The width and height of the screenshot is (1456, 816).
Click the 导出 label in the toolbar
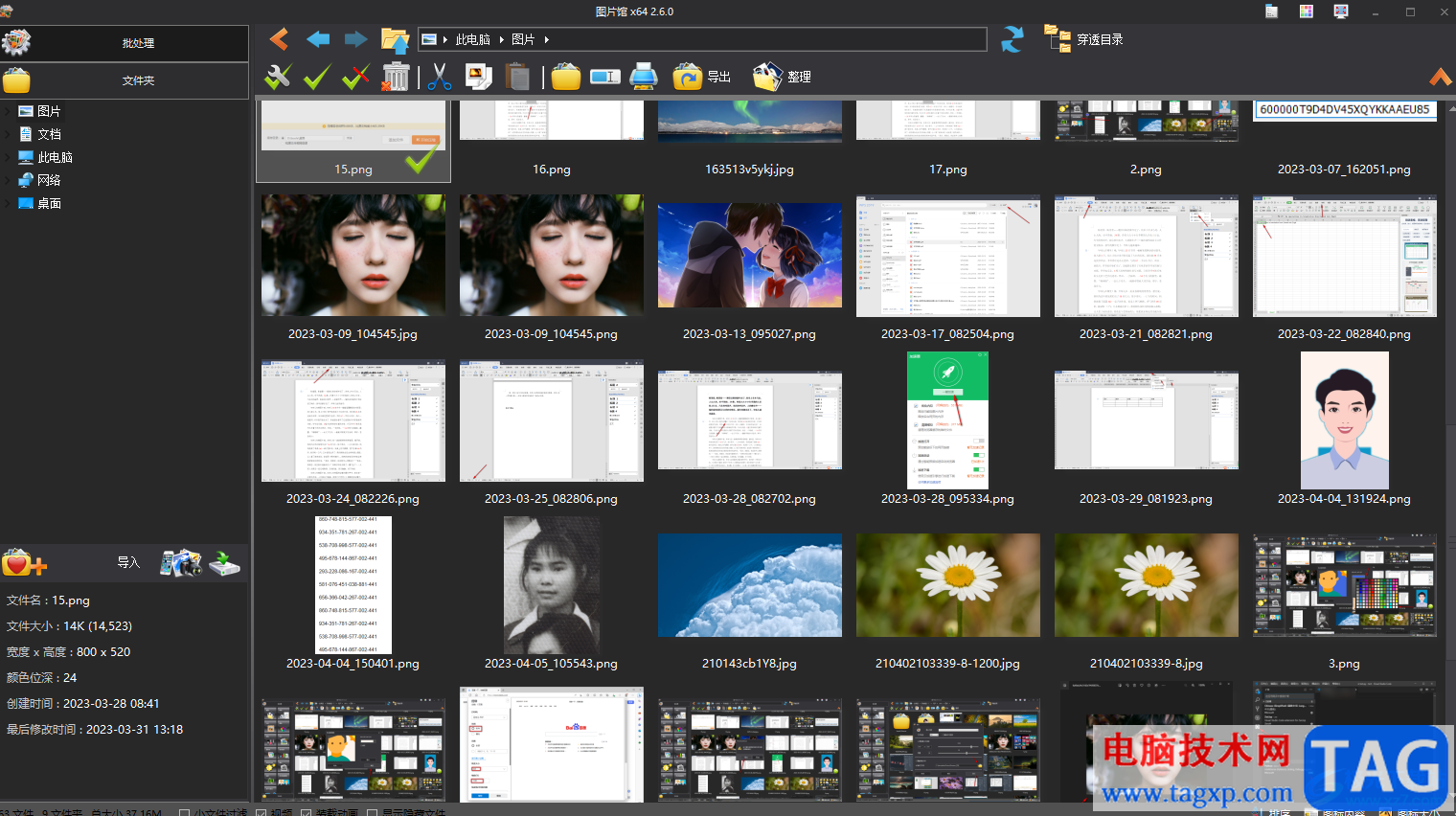[718, 77]
